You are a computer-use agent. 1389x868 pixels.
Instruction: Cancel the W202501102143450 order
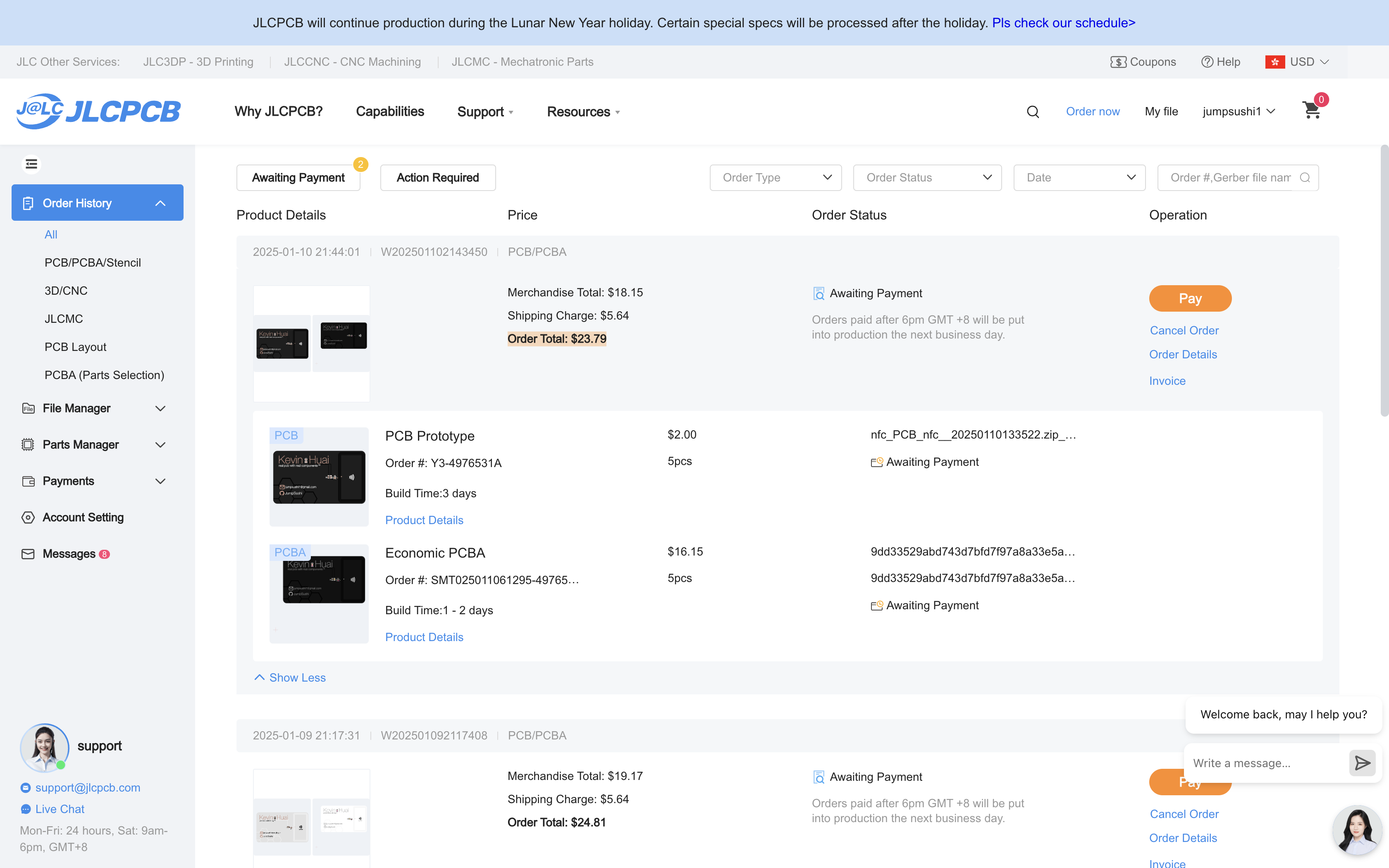click(1184, 330)
